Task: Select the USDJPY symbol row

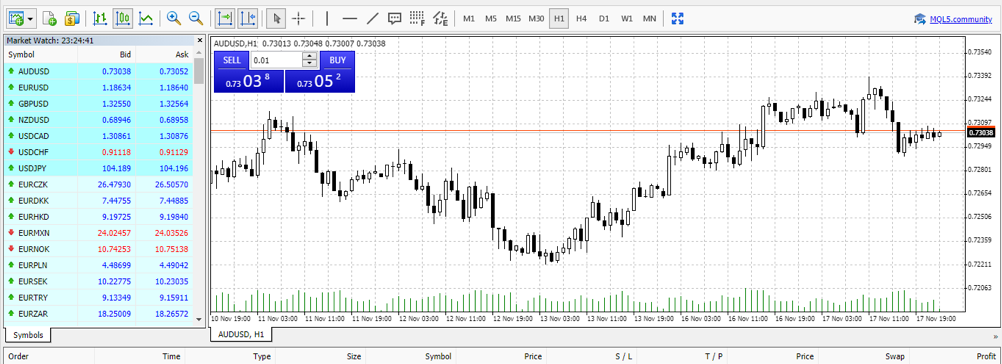Action: tap(99, 168)
